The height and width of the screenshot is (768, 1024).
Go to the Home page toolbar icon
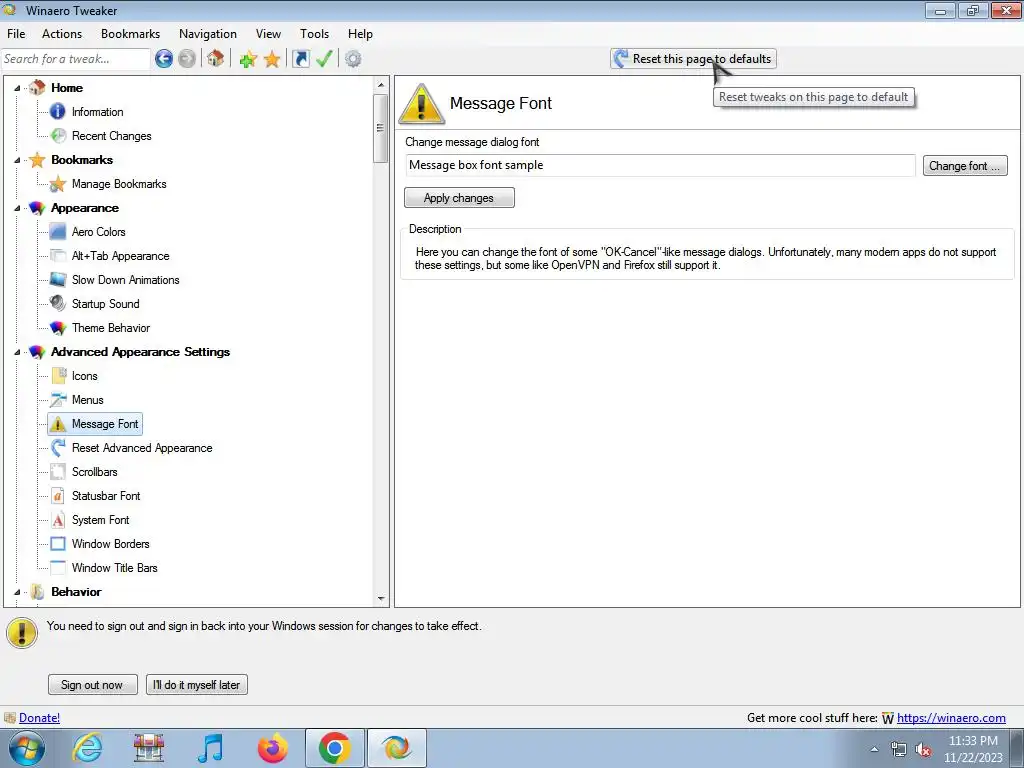coord(216,59)
